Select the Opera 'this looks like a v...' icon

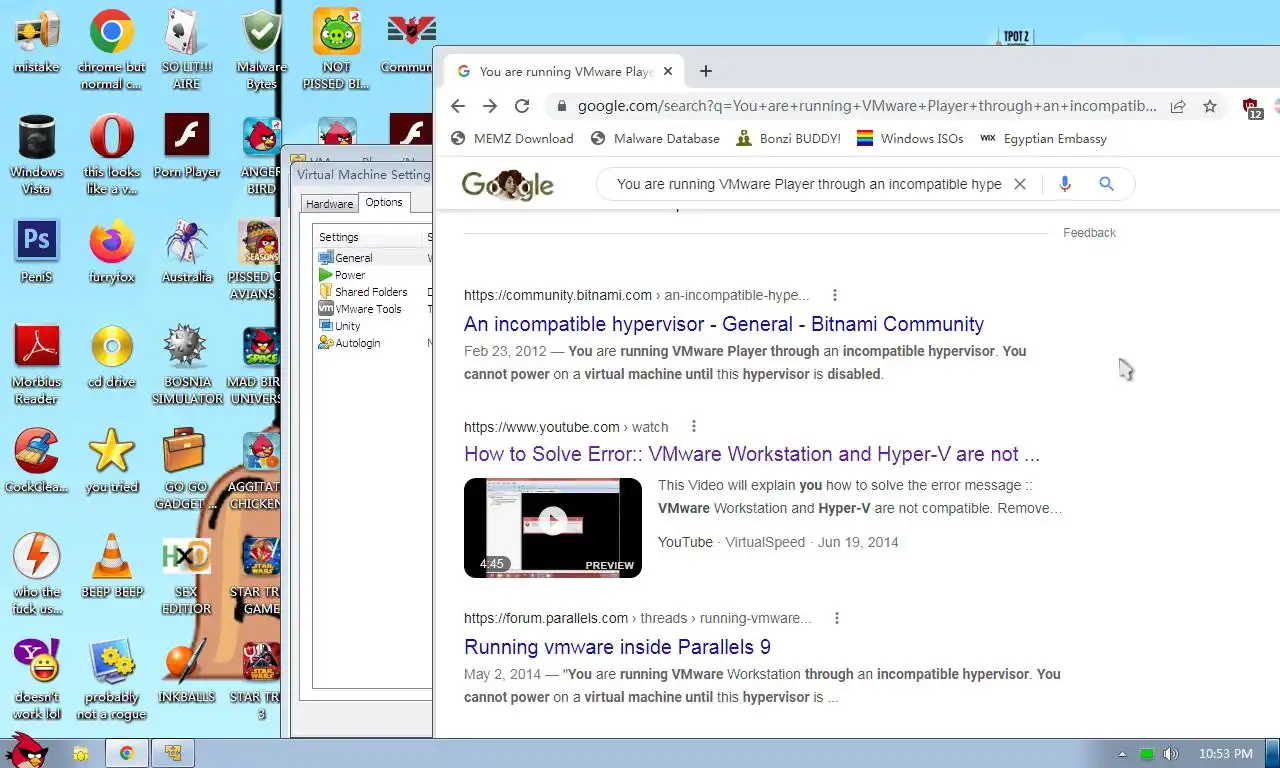point(112,155)
